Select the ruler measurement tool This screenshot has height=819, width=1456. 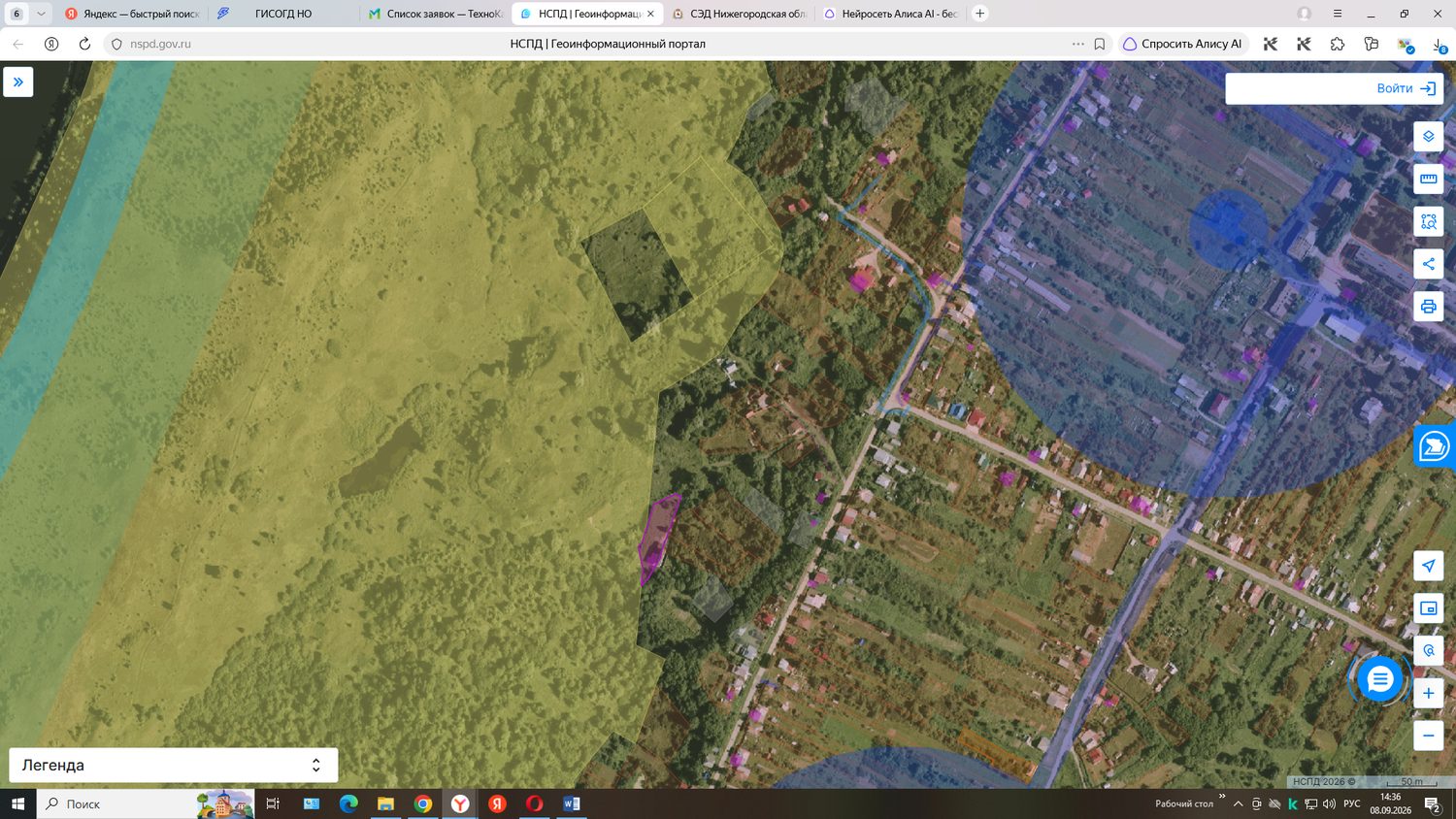pyautogui.click(x=1428, y=179)
